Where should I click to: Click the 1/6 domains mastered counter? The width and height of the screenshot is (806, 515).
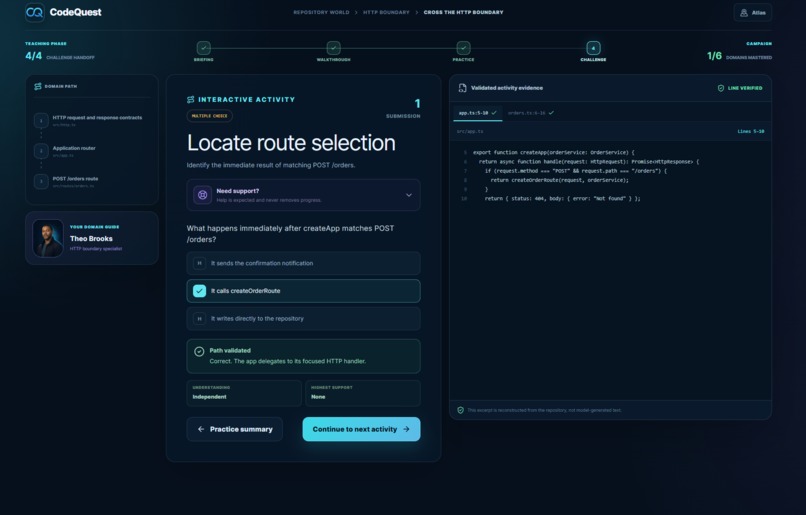(x=715, y=56)
